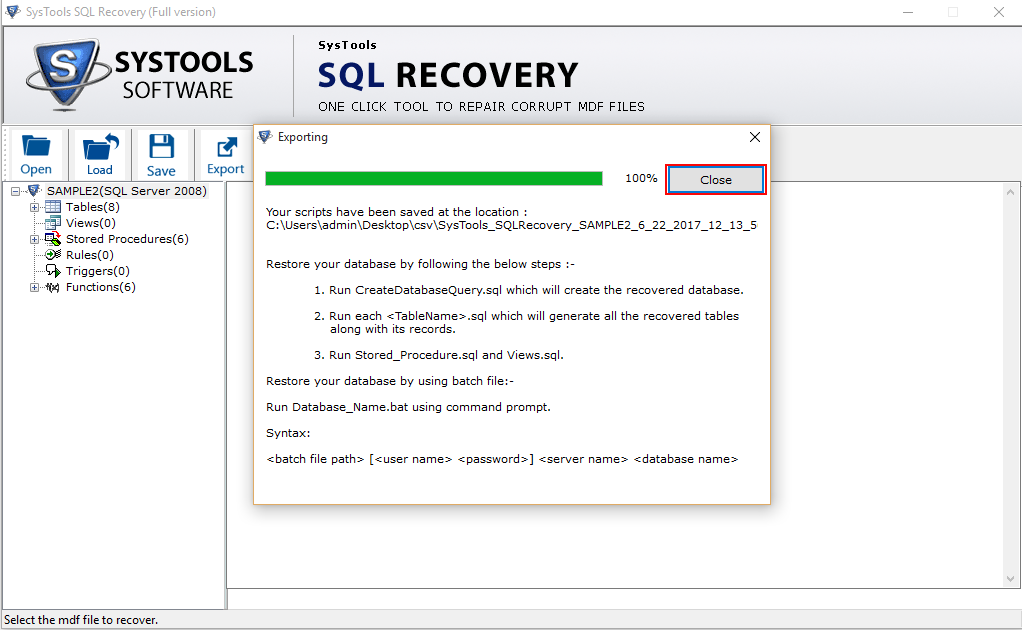
Task: Collapse the SAMPLE2 database root node
Action: [15, 192]
